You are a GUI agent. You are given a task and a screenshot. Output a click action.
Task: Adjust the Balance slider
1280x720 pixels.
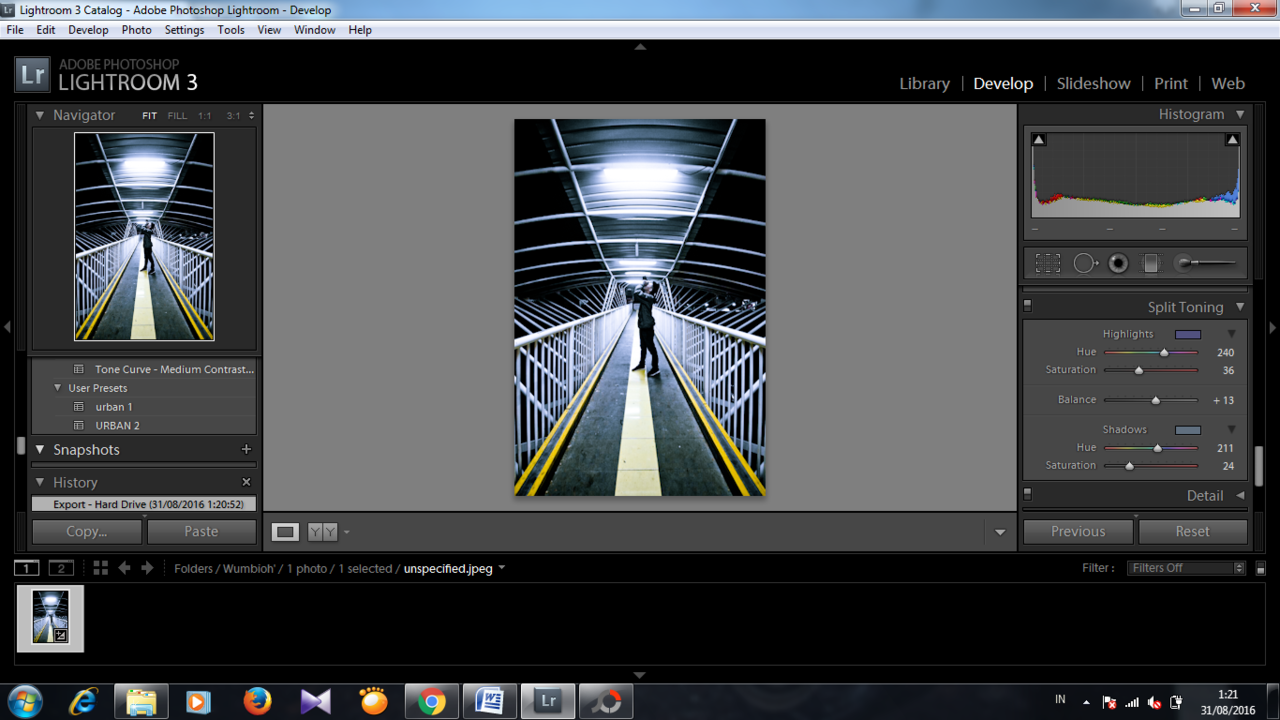[1156, 400]
